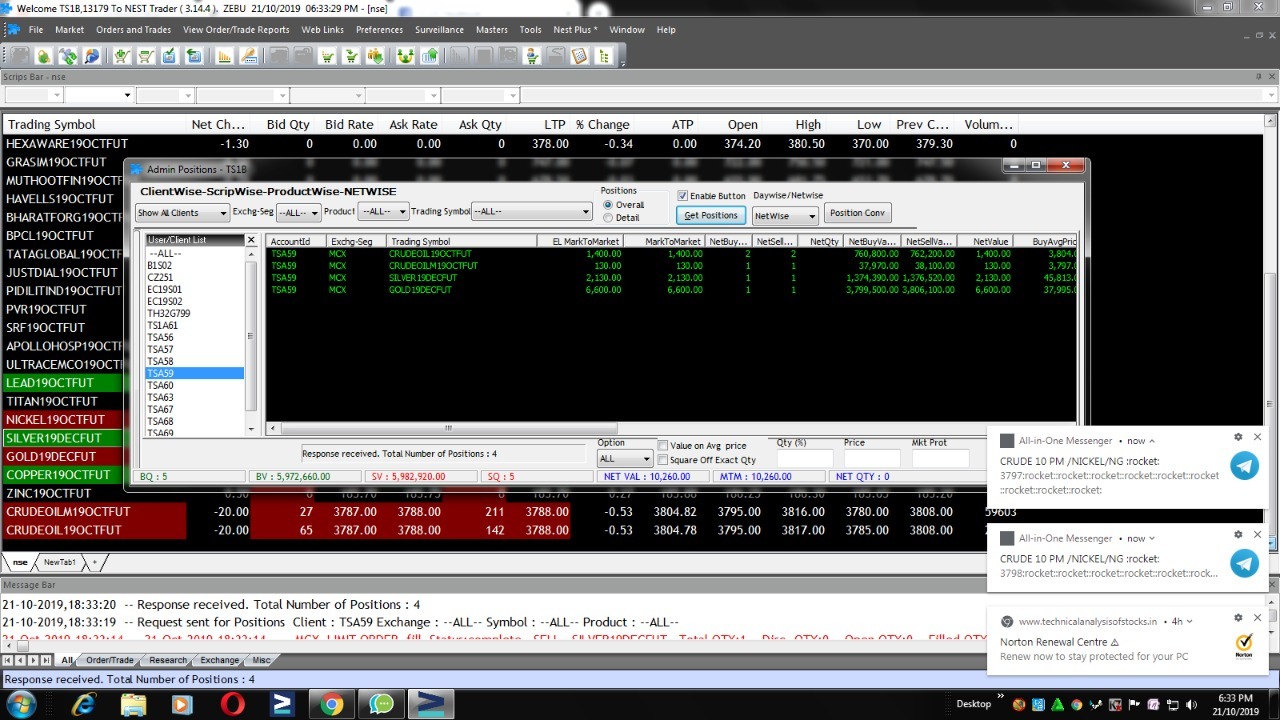
Task: Open the Exchg-Seg dropdown
Action: 299,213
